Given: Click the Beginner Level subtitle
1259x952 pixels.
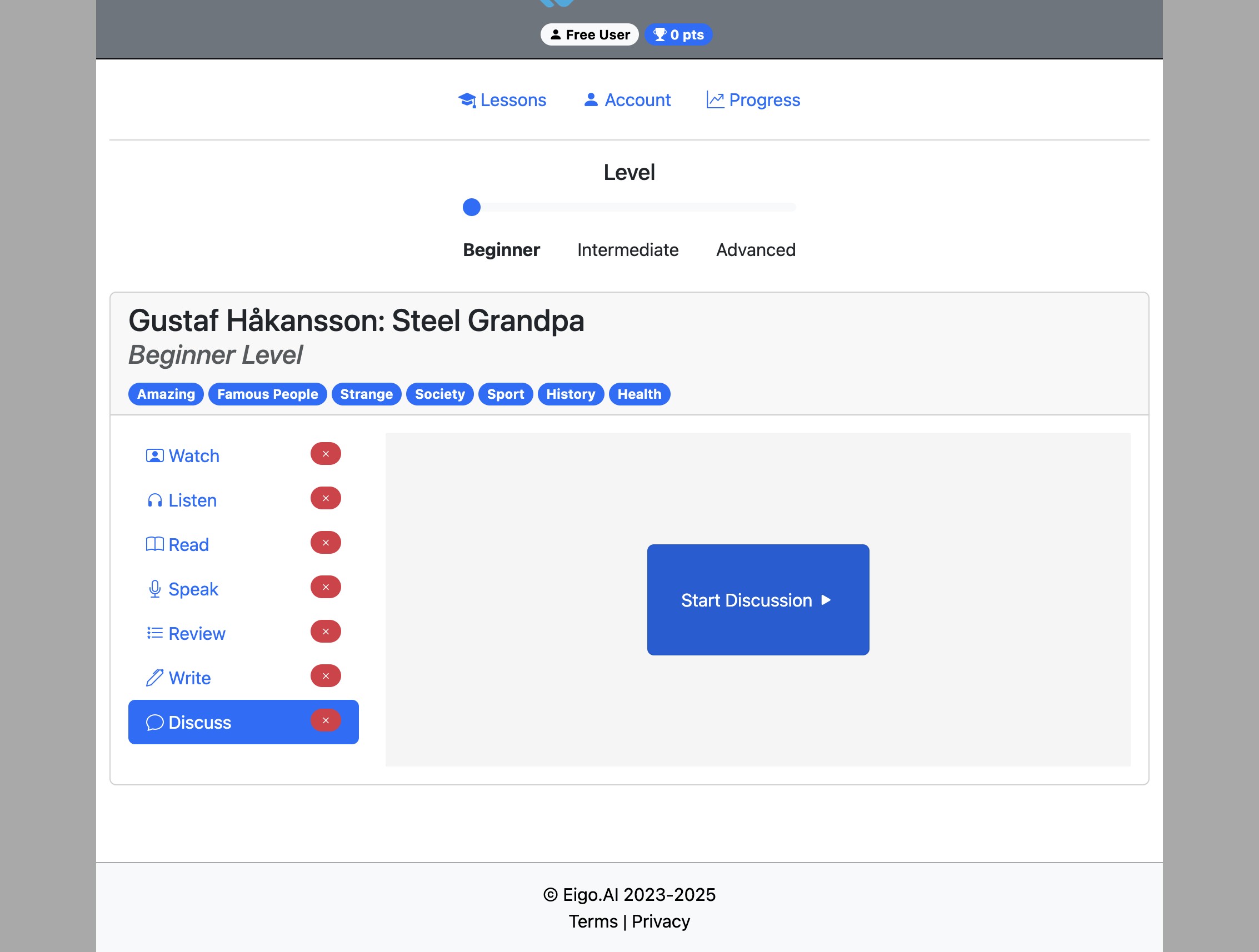Looking at the screenshot, I should click(216, 355).
